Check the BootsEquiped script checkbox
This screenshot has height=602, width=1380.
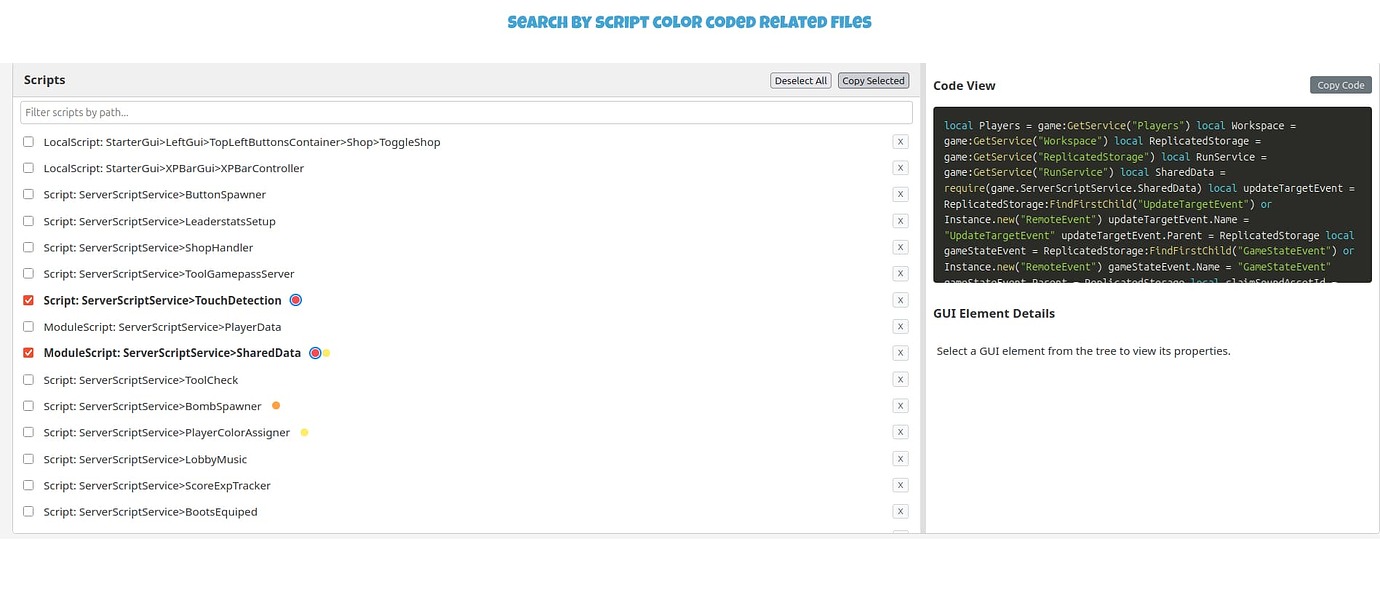tap(28, 511)
